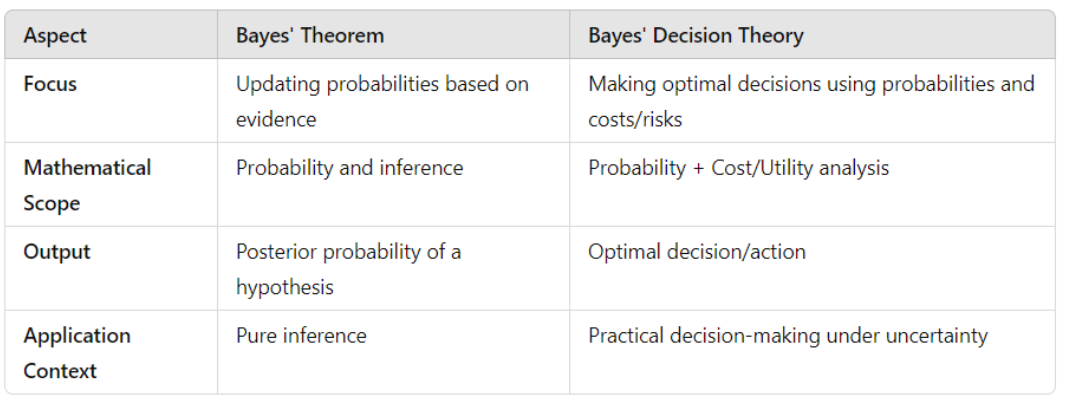Click the Application Context row label
Image resolution: width=1065 pixels, height=397 pixels.
(77, 353)
